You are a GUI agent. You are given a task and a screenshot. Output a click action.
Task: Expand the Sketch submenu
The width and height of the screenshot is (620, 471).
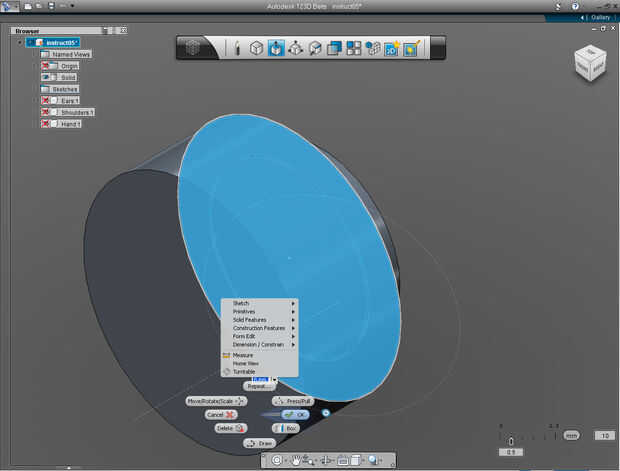(259, 303)
